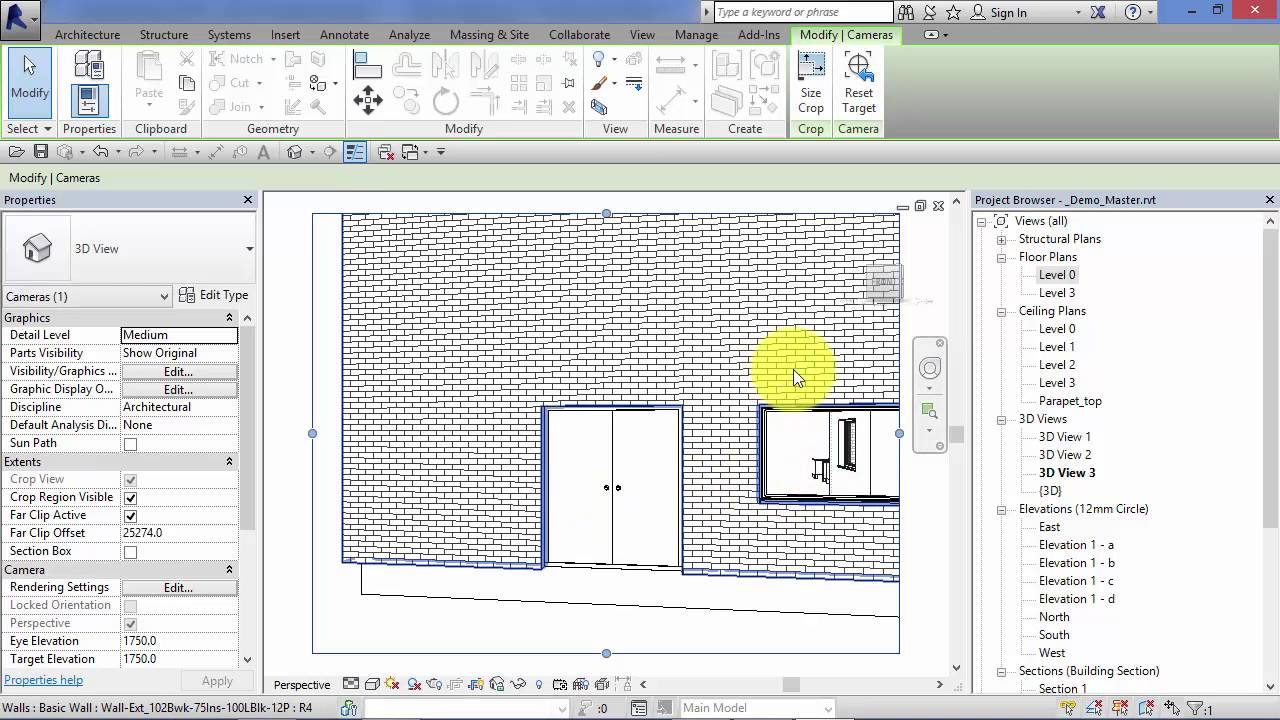Open Default 3D View house icon
This screenshot has width=1280, height=720.
tap(294, 152)
